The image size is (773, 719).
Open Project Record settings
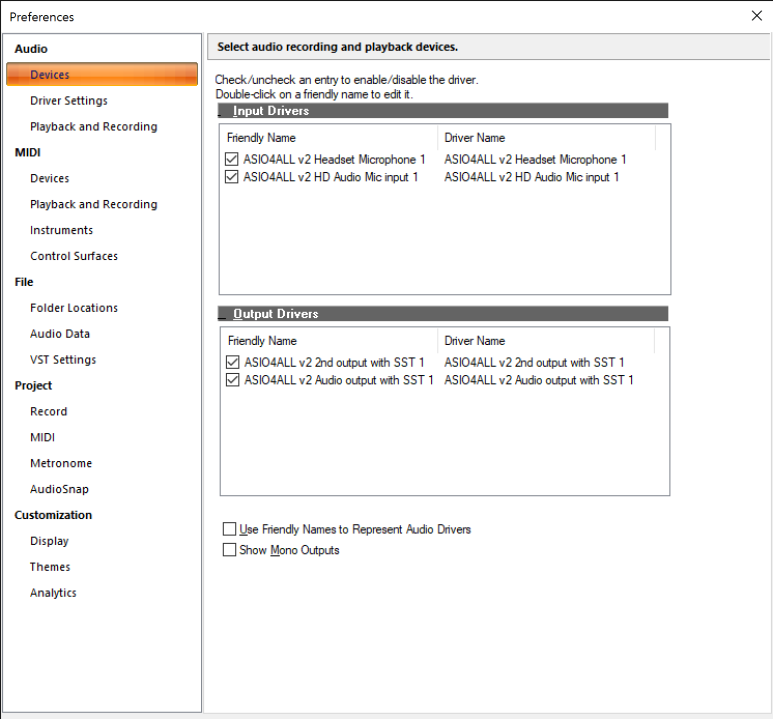48,411
